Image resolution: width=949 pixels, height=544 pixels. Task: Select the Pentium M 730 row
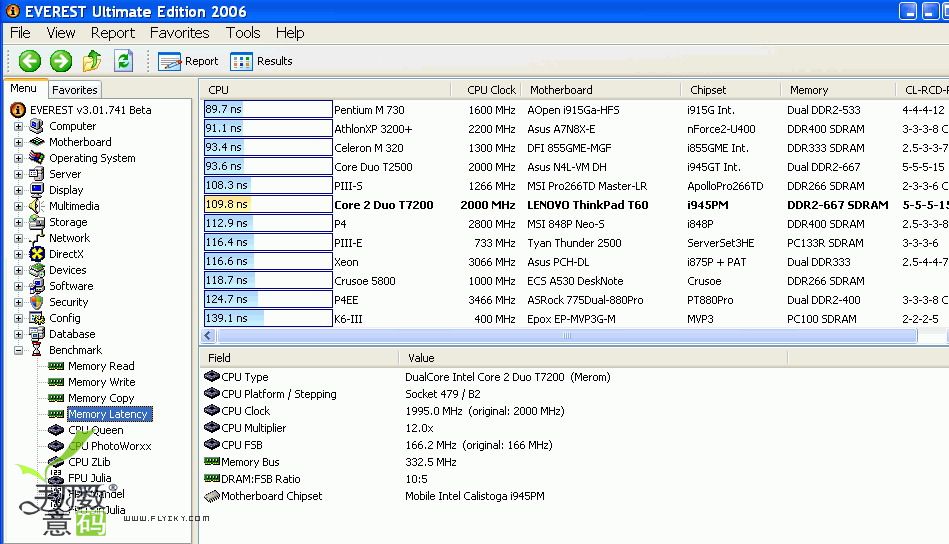point(575,110)
